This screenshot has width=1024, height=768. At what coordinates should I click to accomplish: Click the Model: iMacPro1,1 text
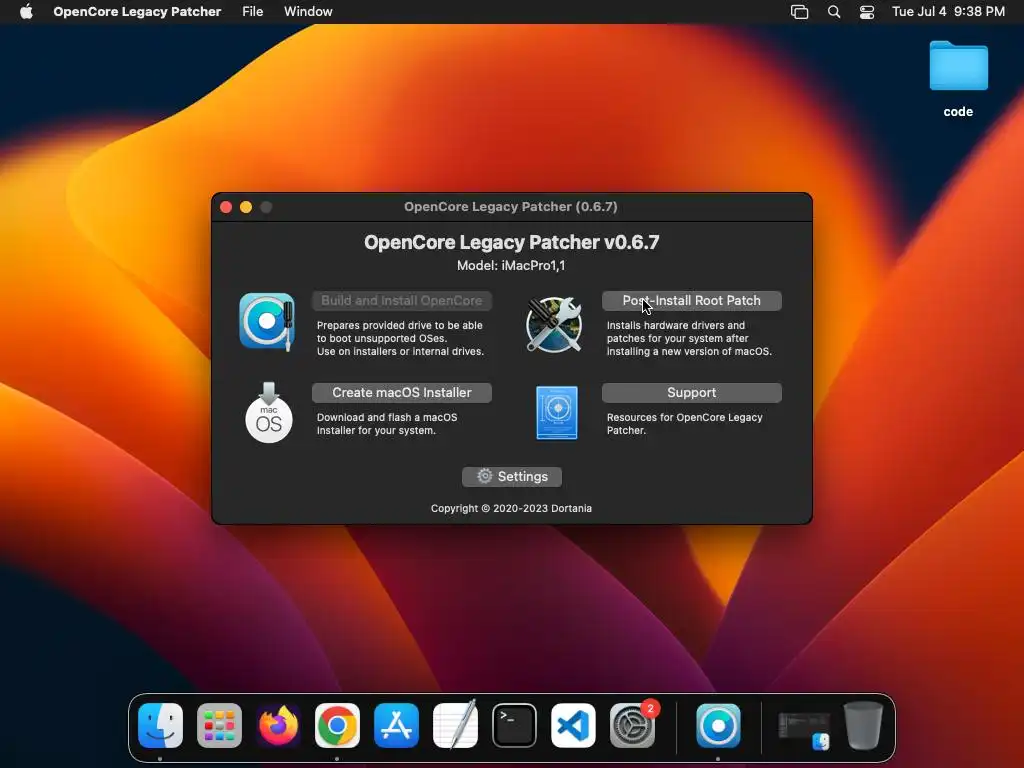(x=511, y=266)
